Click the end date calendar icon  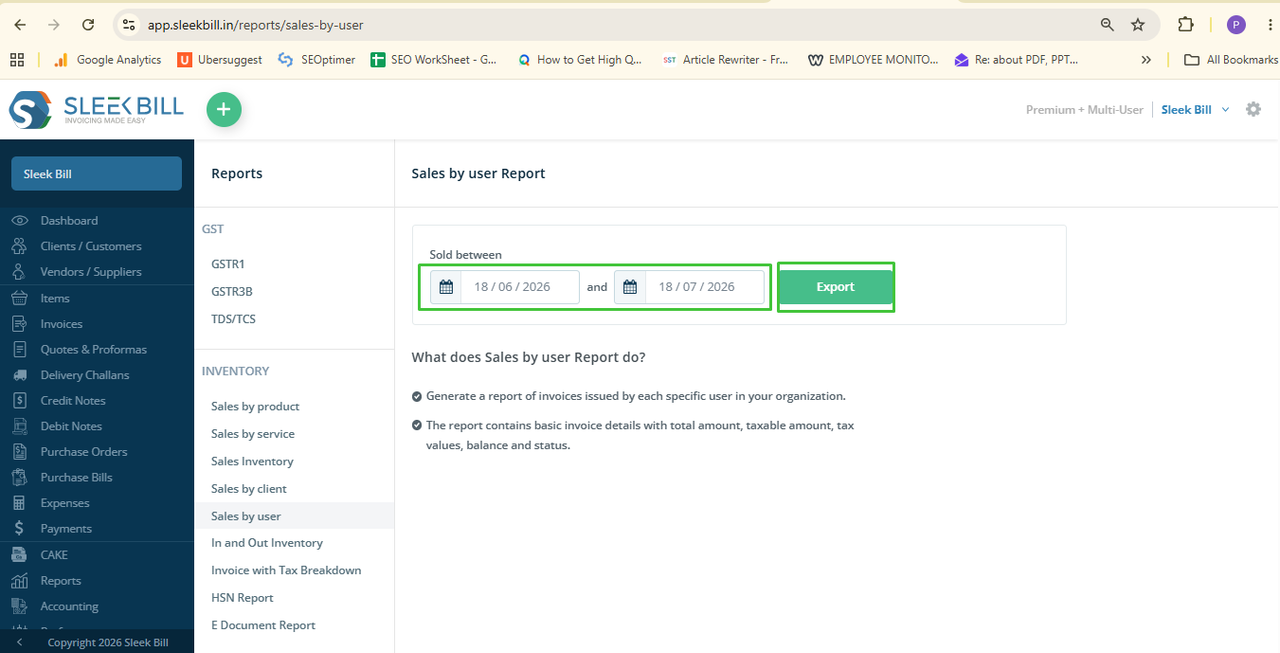click(x=630, y=287)
